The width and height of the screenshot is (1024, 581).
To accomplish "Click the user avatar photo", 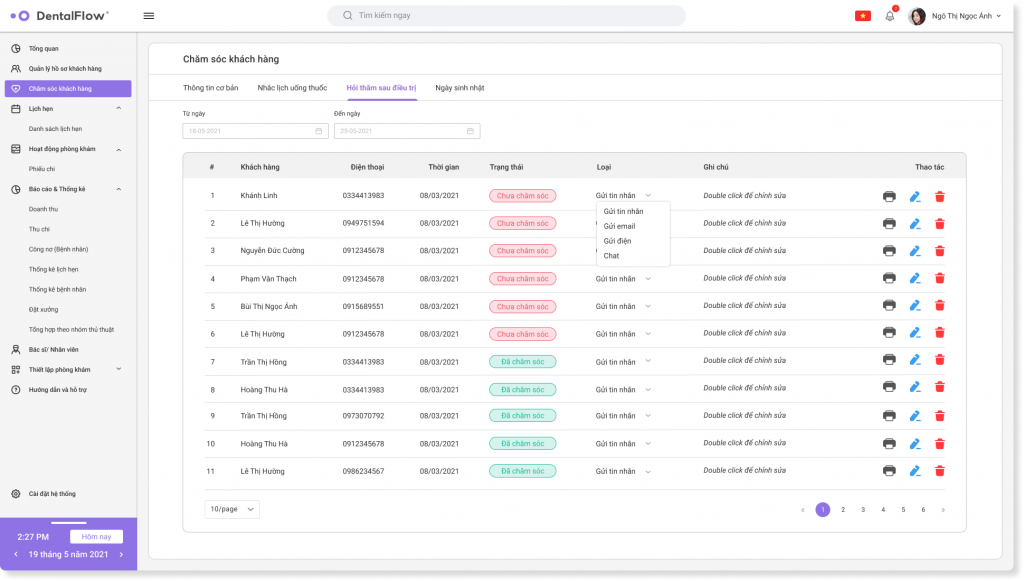I will (x=917, y=16).
